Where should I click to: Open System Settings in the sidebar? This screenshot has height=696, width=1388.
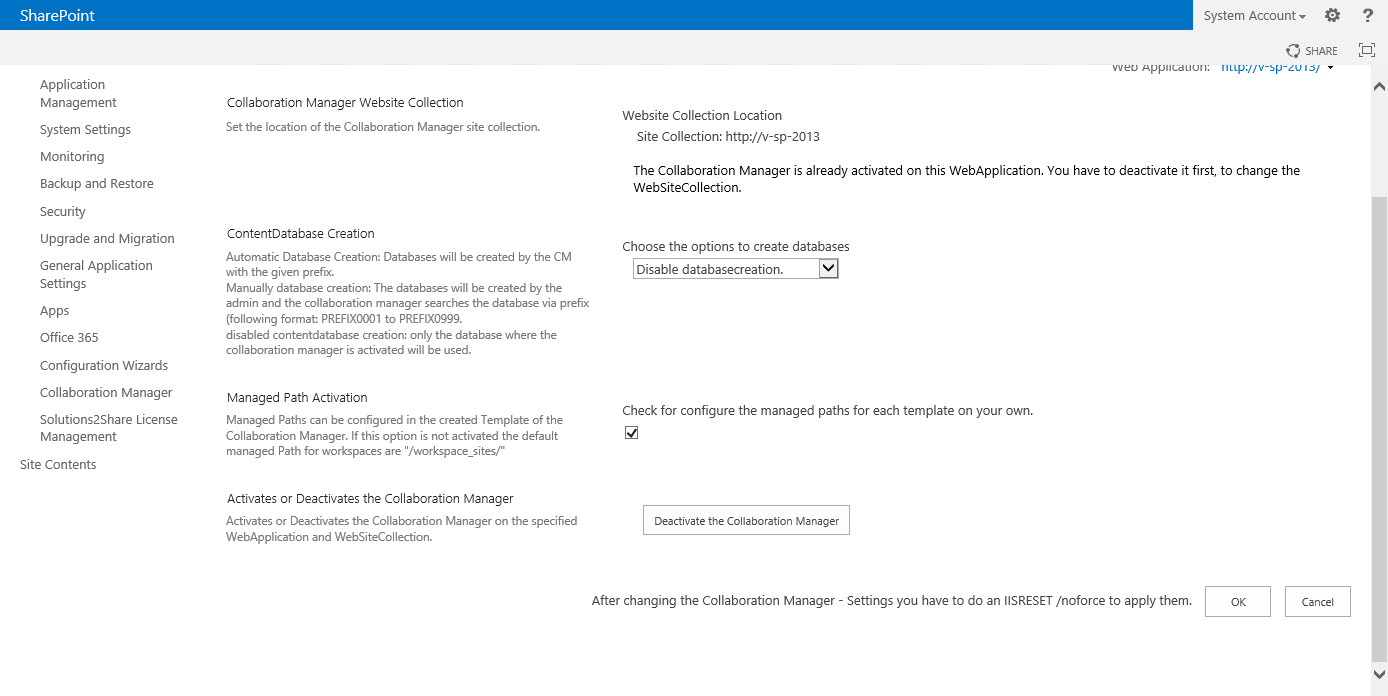[x=85, y=130]
